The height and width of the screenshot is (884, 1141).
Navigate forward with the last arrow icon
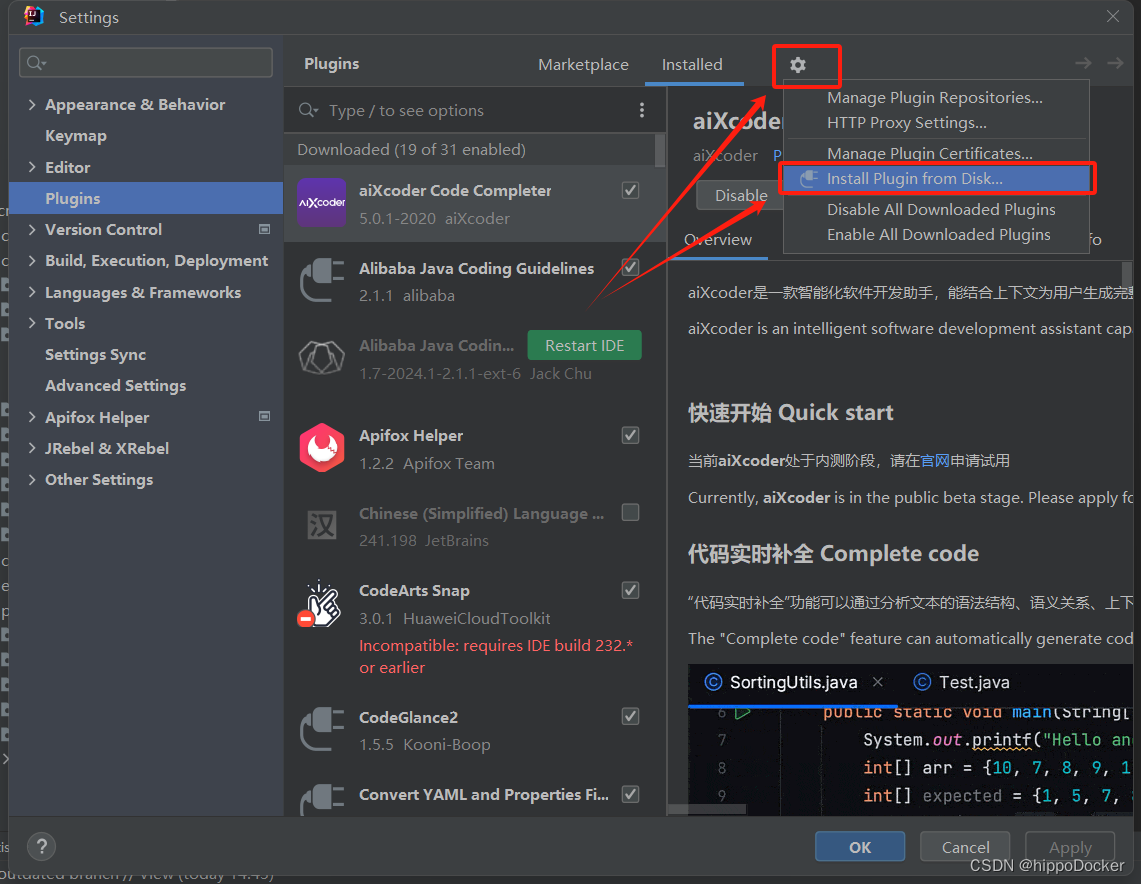pyautogui.click(x=1115, y=64)
